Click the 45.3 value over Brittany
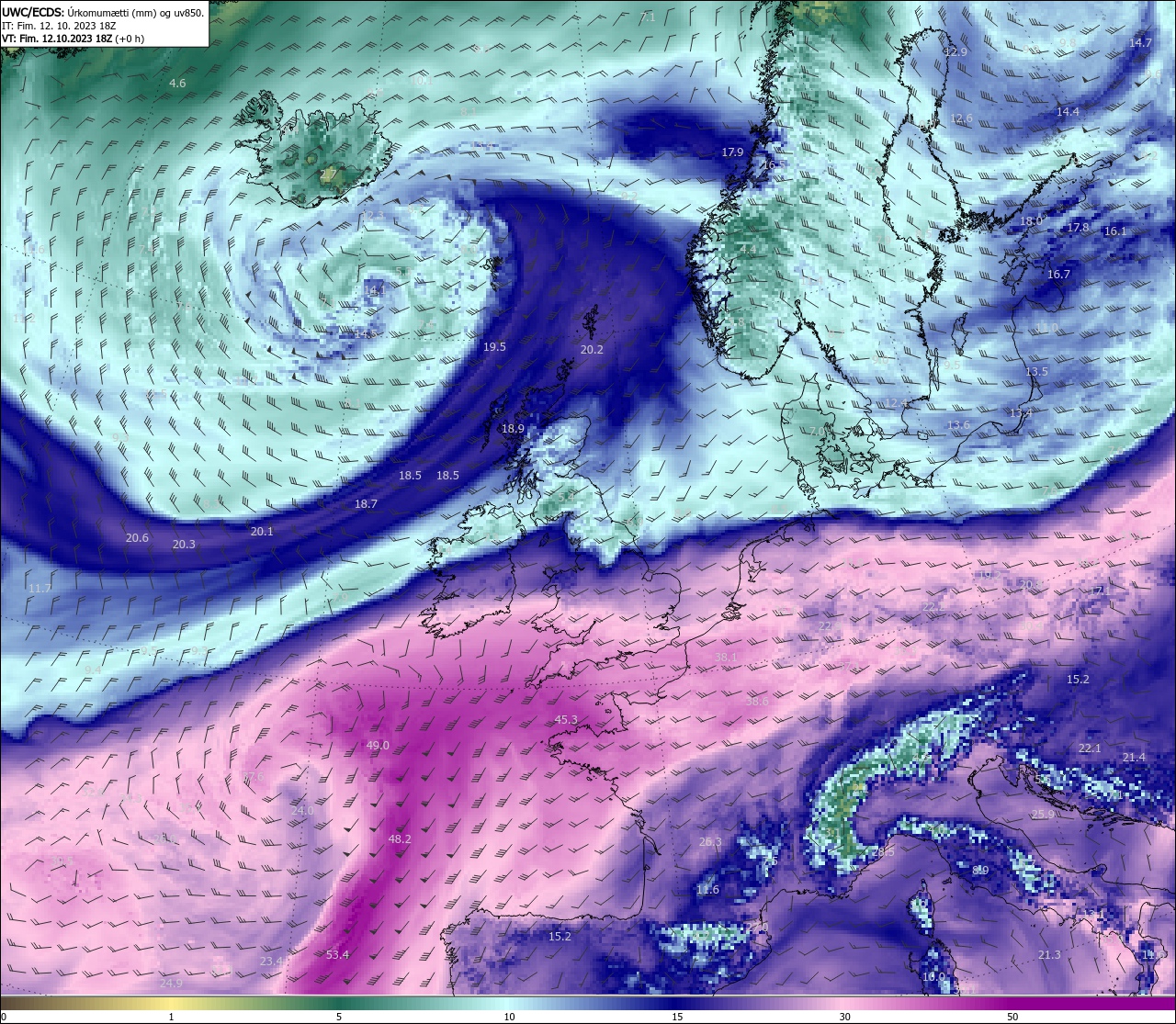The height and width of the screenshot is (1024, 1176). [566, 719]
